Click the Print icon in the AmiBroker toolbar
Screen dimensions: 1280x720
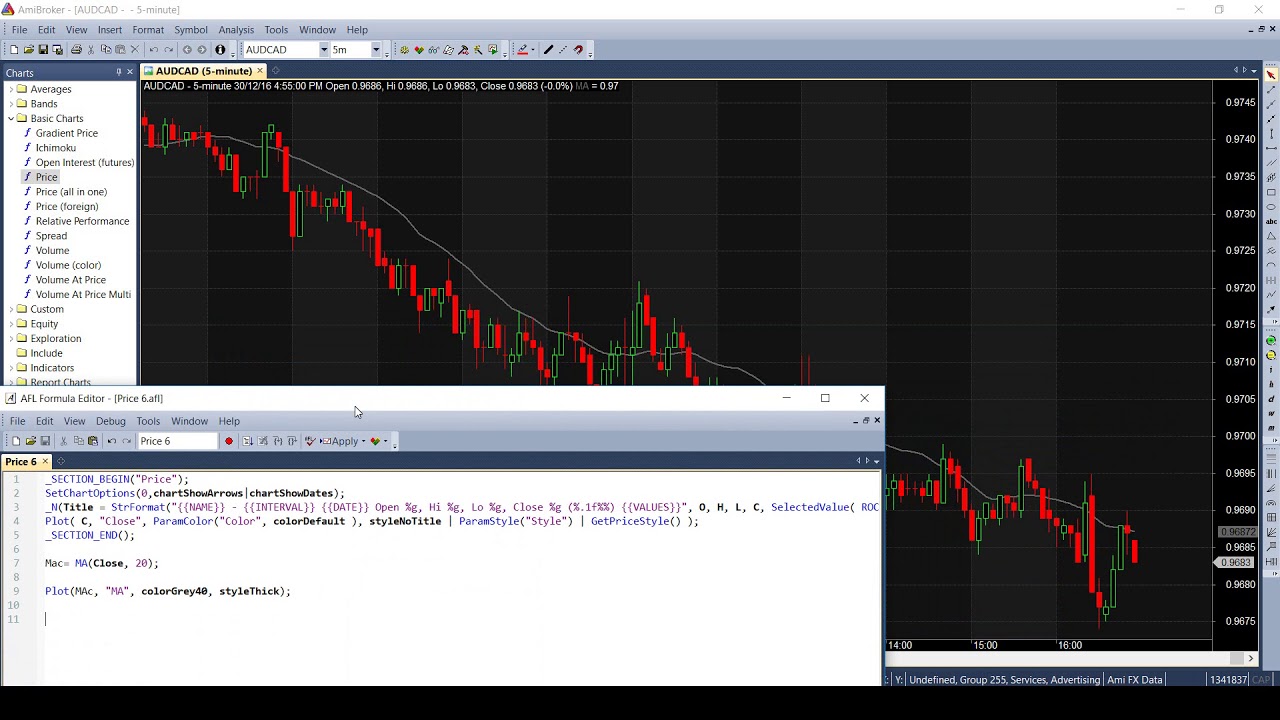(76, 50)
